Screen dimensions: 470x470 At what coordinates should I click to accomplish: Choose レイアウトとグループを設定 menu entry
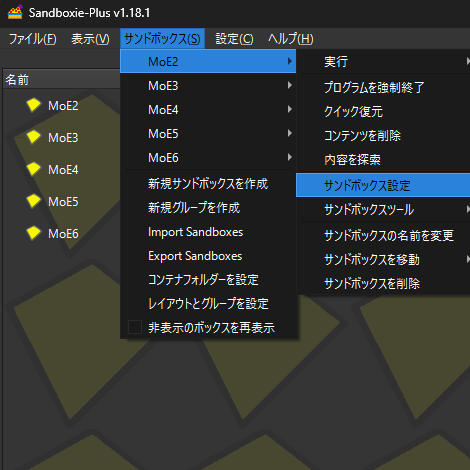point(208,304)
